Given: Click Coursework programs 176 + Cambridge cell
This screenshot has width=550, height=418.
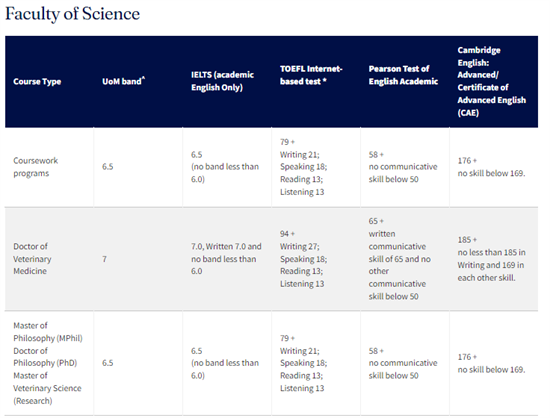Looking at the screenshot, I should [491, 167].
